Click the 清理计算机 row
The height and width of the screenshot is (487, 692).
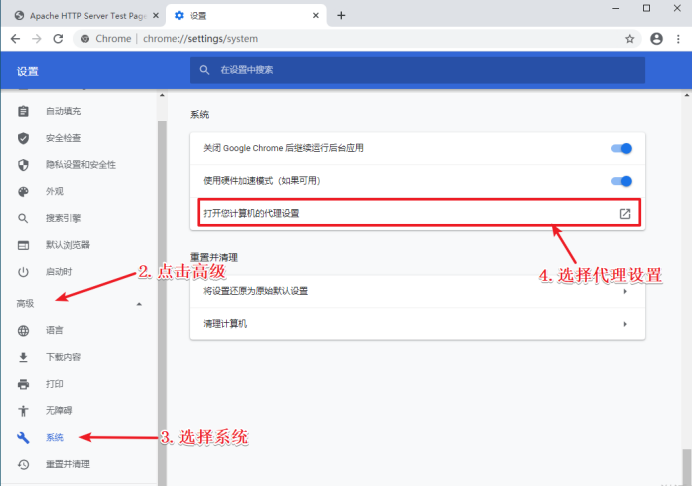[x=417, y=324]
